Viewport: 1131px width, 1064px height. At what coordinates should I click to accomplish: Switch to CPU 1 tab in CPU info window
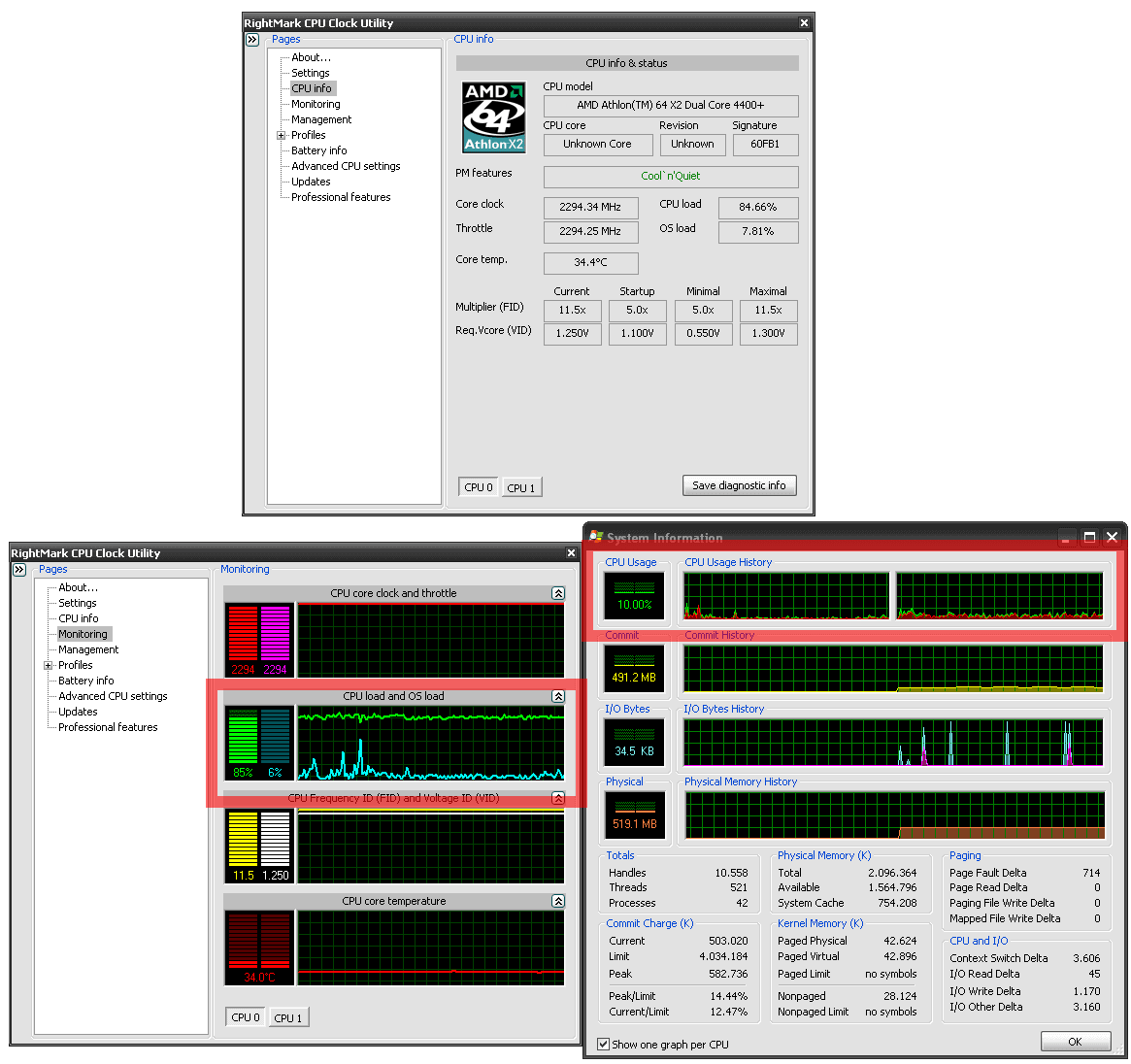point(520,488)
